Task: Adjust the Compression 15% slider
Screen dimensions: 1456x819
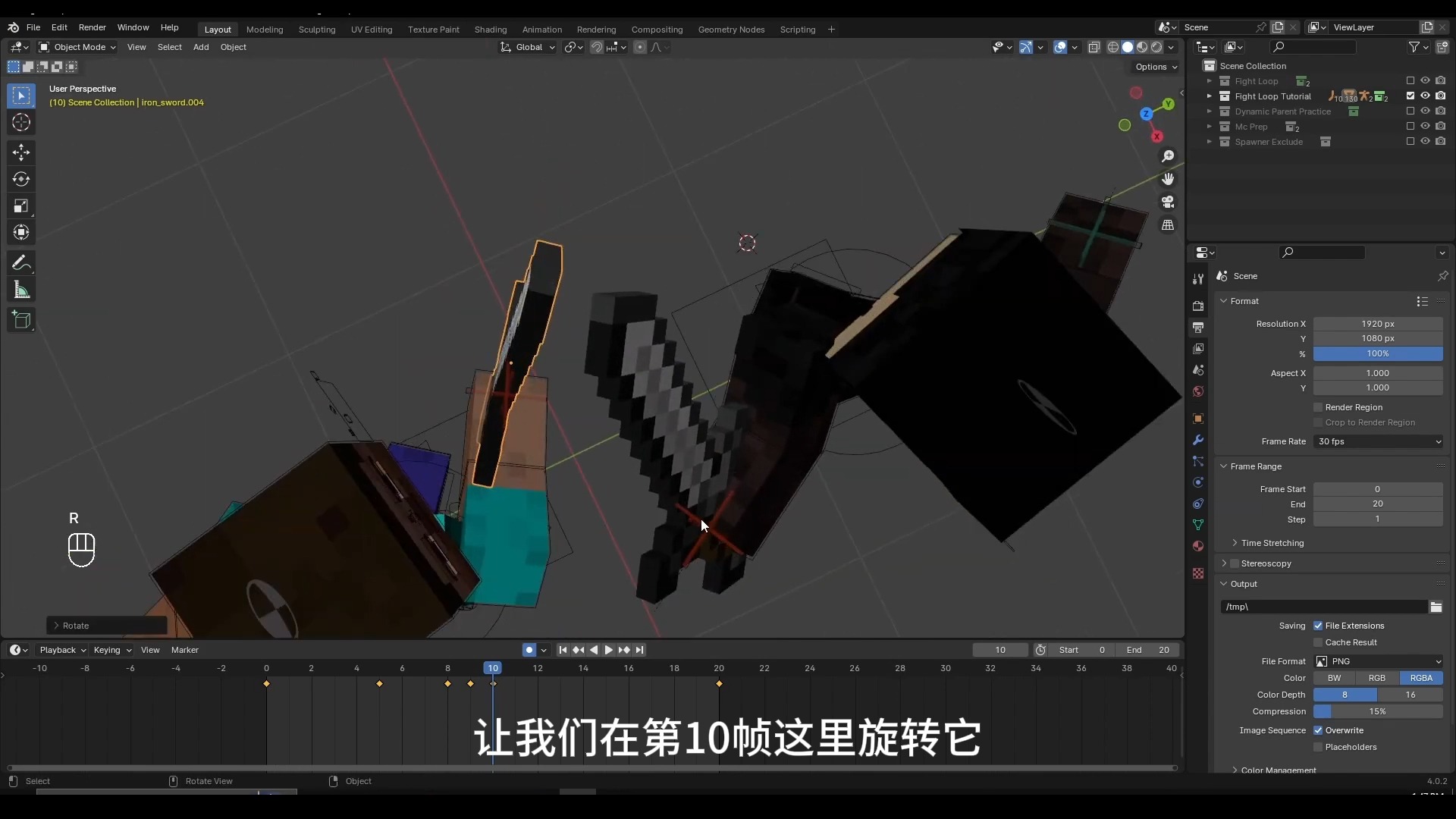Action: (x=1377, y=711)
